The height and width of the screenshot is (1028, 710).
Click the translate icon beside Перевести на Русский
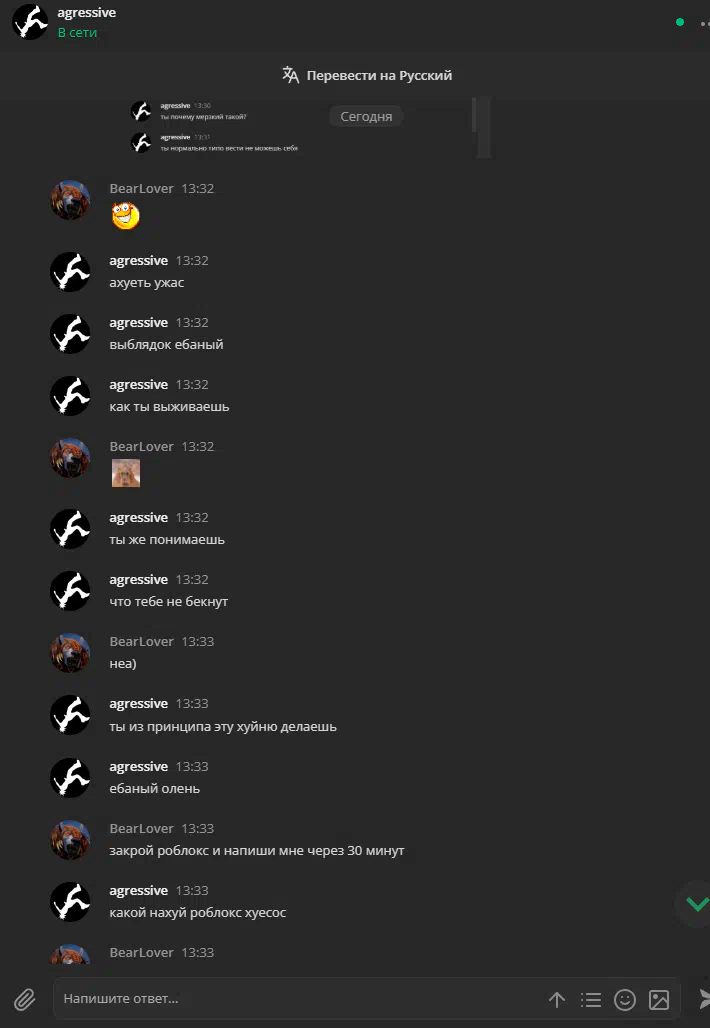[290, 75]
